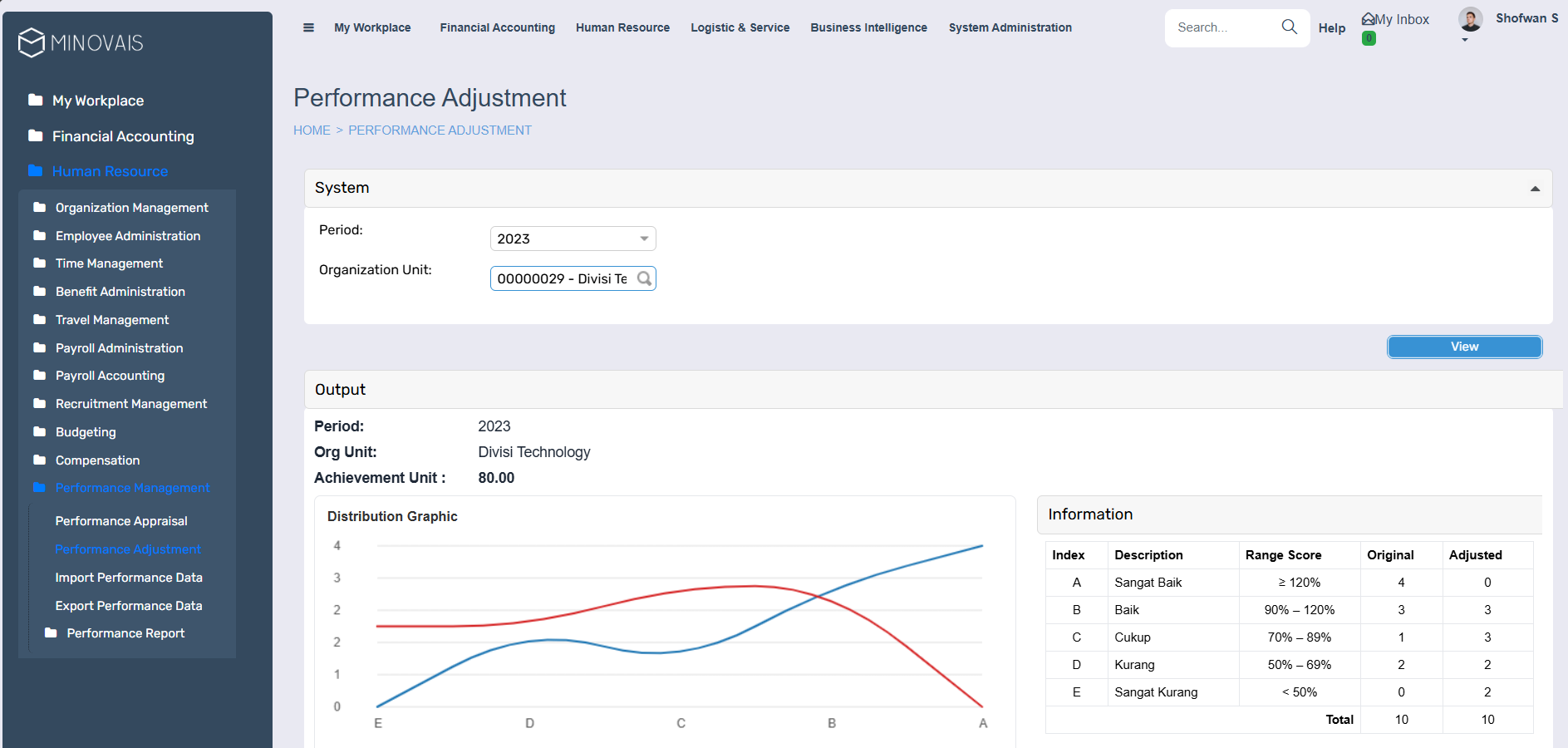Click the hamburger menu icon
This screenshot has width=1568, height=748.
(x=308, y=27)
